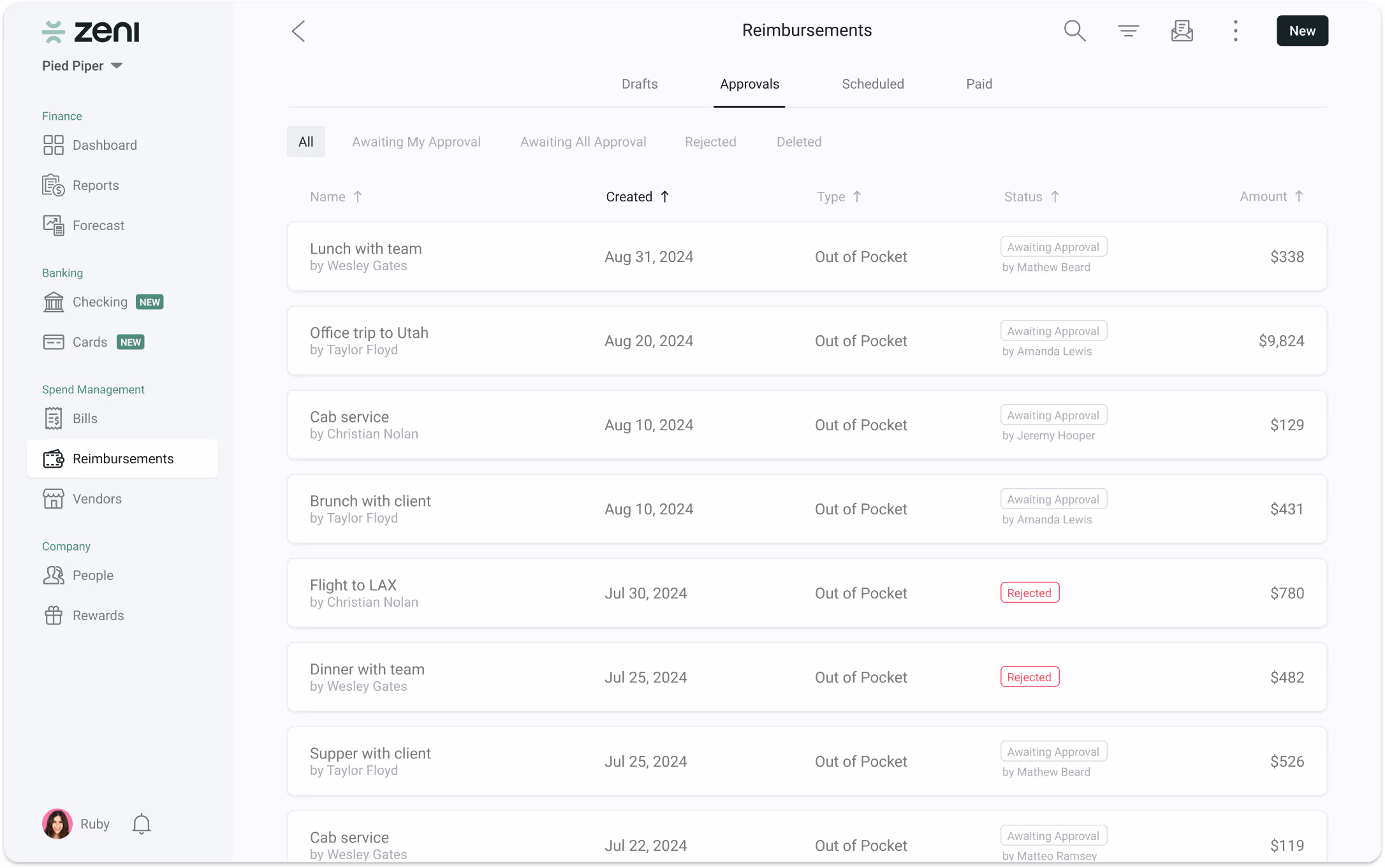The image size is (1385, 868).
Task: Click the back arrow icon
Action: [298, 31]
